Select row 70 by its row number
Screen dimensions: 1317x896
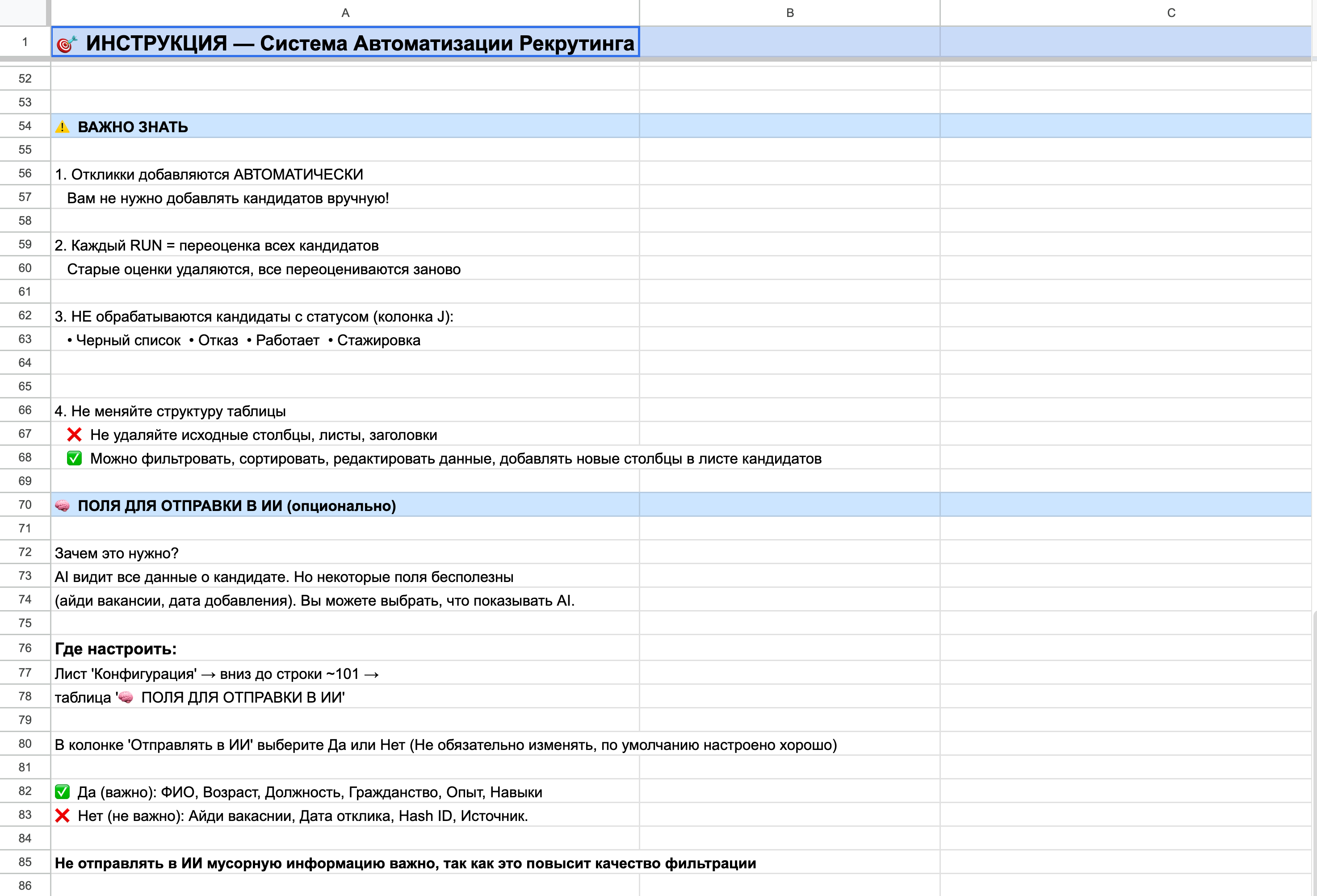[25, 504]
